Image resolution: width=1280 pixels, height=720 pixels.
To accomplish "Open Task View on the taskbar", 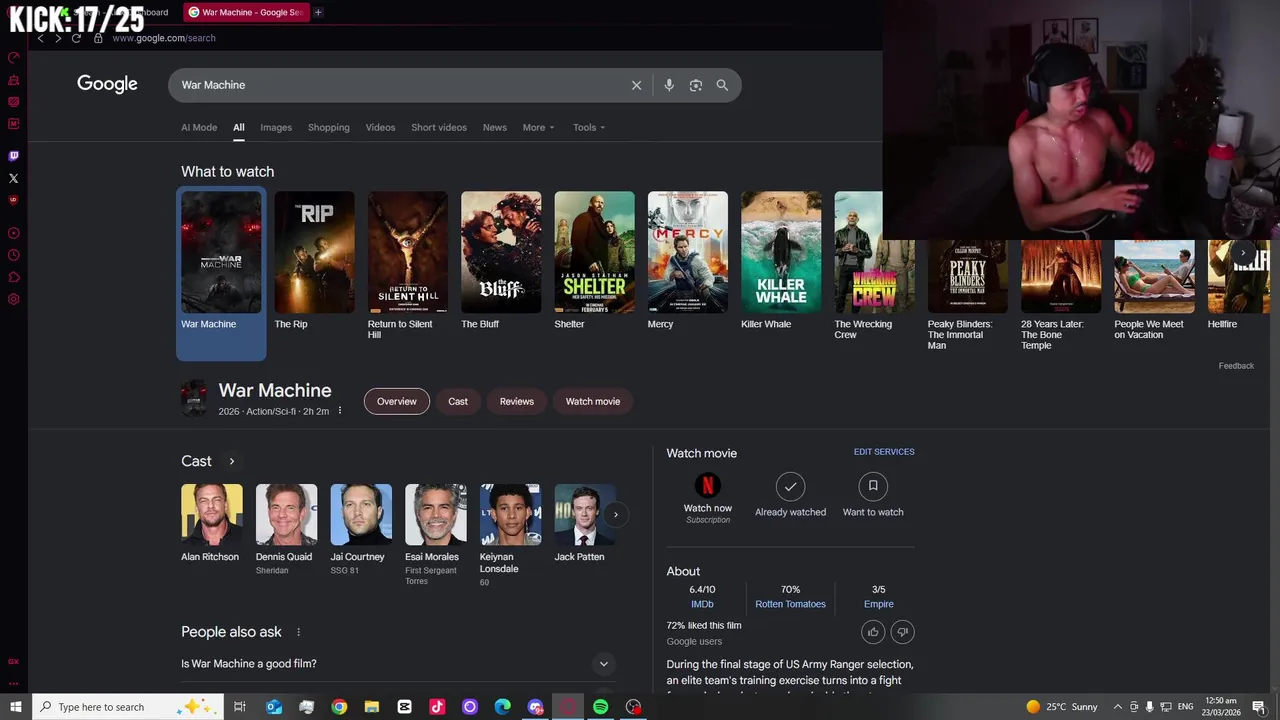I will click(x=240, y=707).
